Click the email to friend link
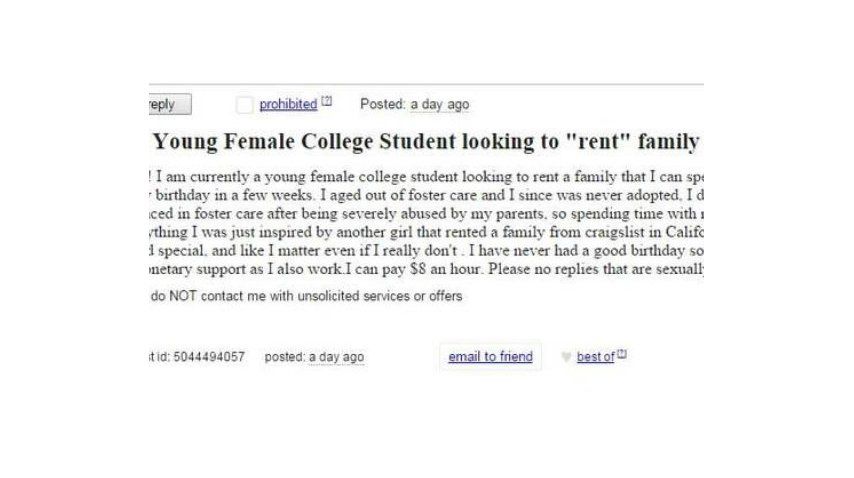This screenshot has height=478, width=854. (490, 357)
